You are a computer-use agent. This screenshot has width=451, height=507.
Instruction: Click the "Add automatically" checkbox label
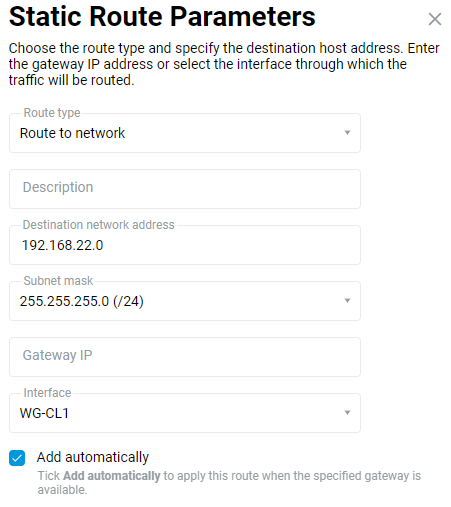[x=93, y=457]
